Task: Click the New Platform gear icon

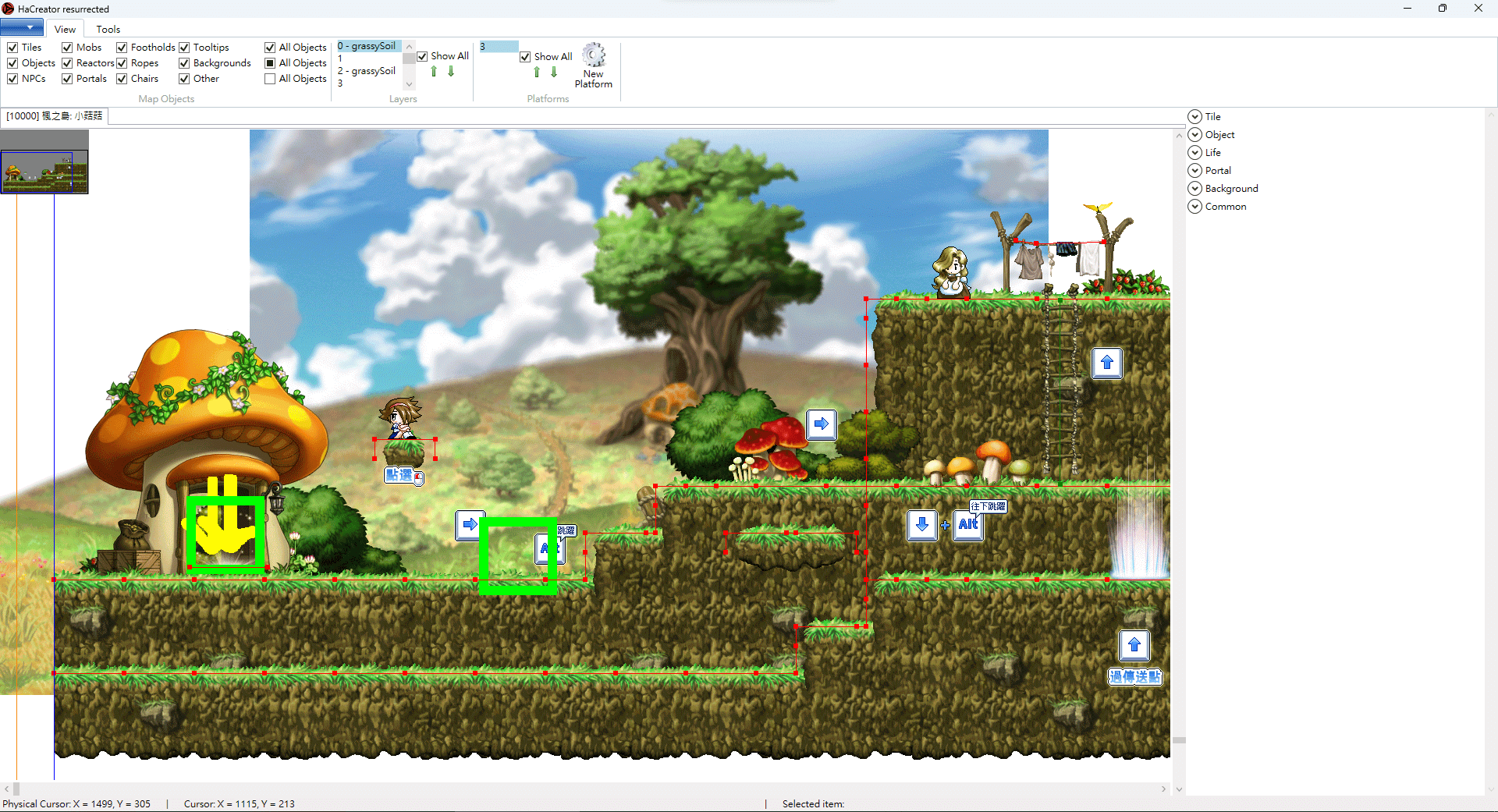Action: coord(594,55)
